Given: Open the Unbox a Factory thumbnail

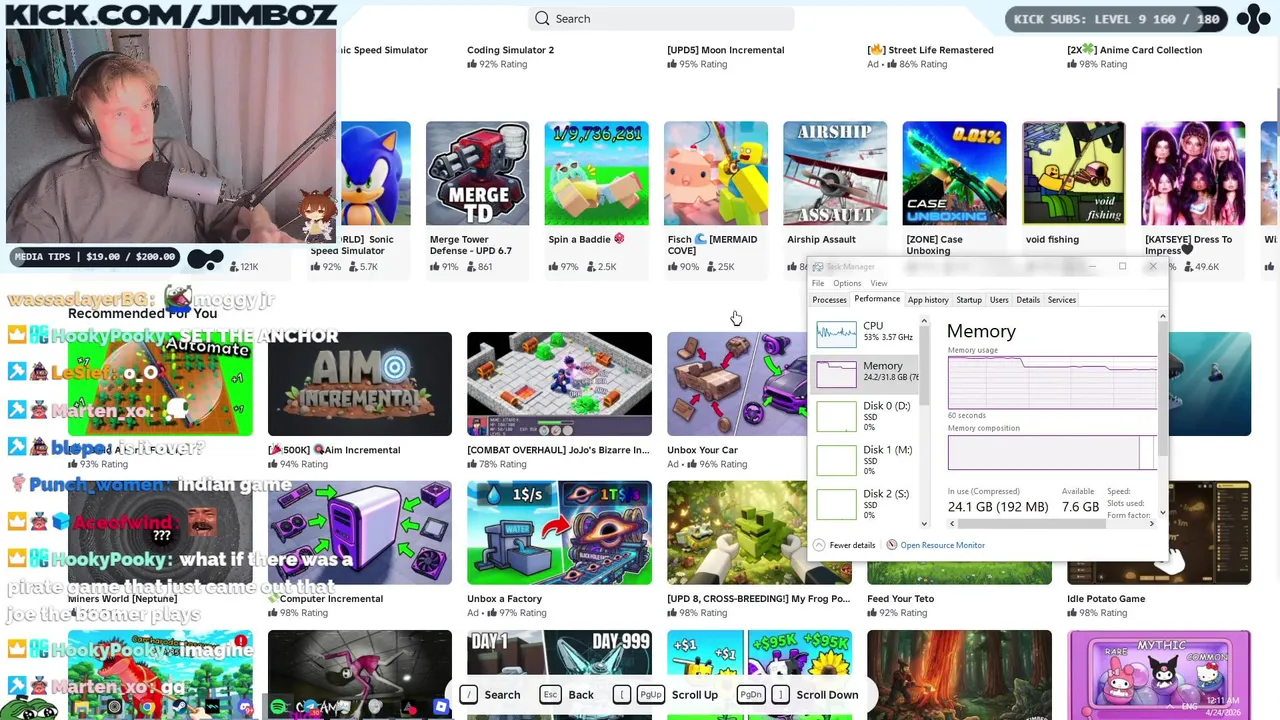Looking at the screenshot, I should (x=559, y=533).
